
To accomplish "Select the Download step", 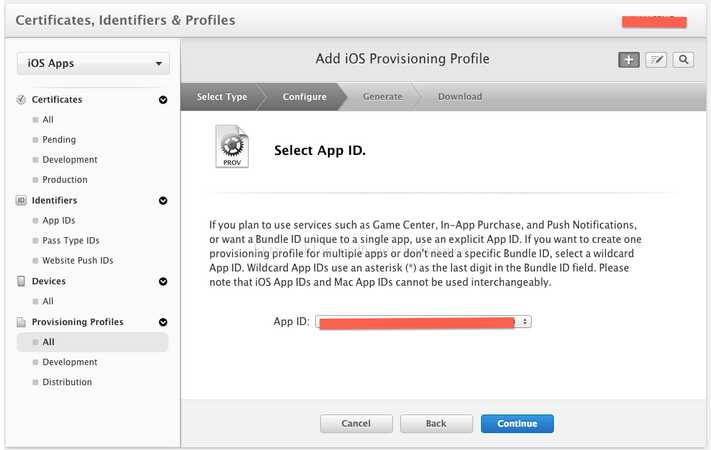I will (x=460, y=97).
